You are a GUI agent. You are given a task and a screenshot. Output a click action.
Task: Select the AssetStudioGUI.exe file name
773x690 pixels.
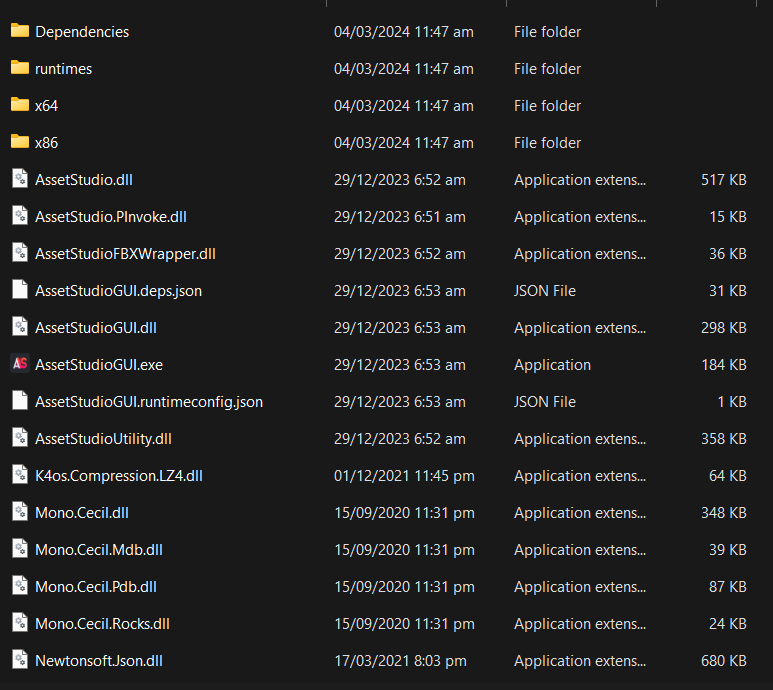click(99, 365)
